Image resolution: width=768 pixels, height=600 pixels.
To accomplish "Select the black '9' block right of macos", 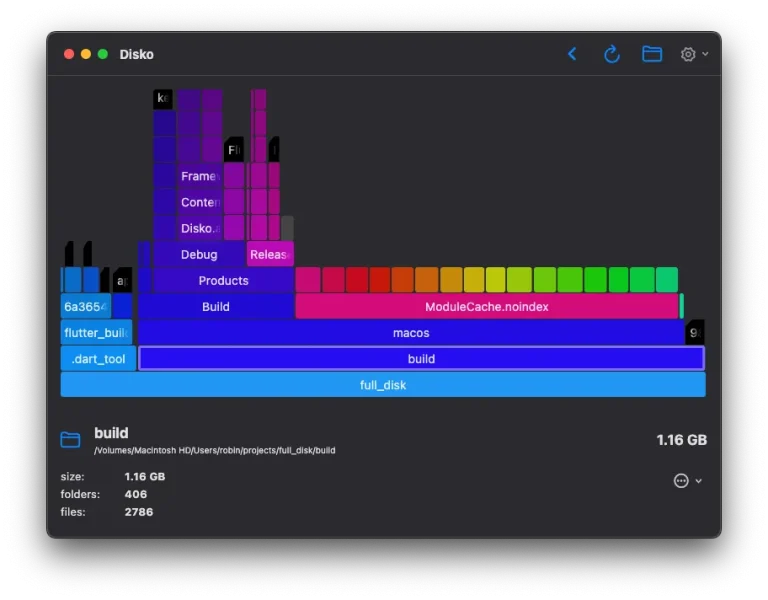I will tap(695, 333).
